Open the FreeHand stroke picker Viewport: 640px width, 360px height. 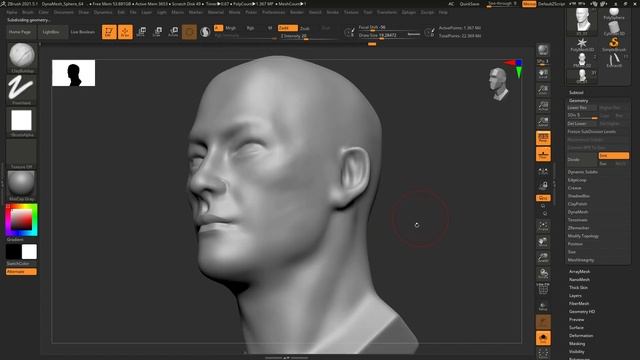[x=22, y=89]
